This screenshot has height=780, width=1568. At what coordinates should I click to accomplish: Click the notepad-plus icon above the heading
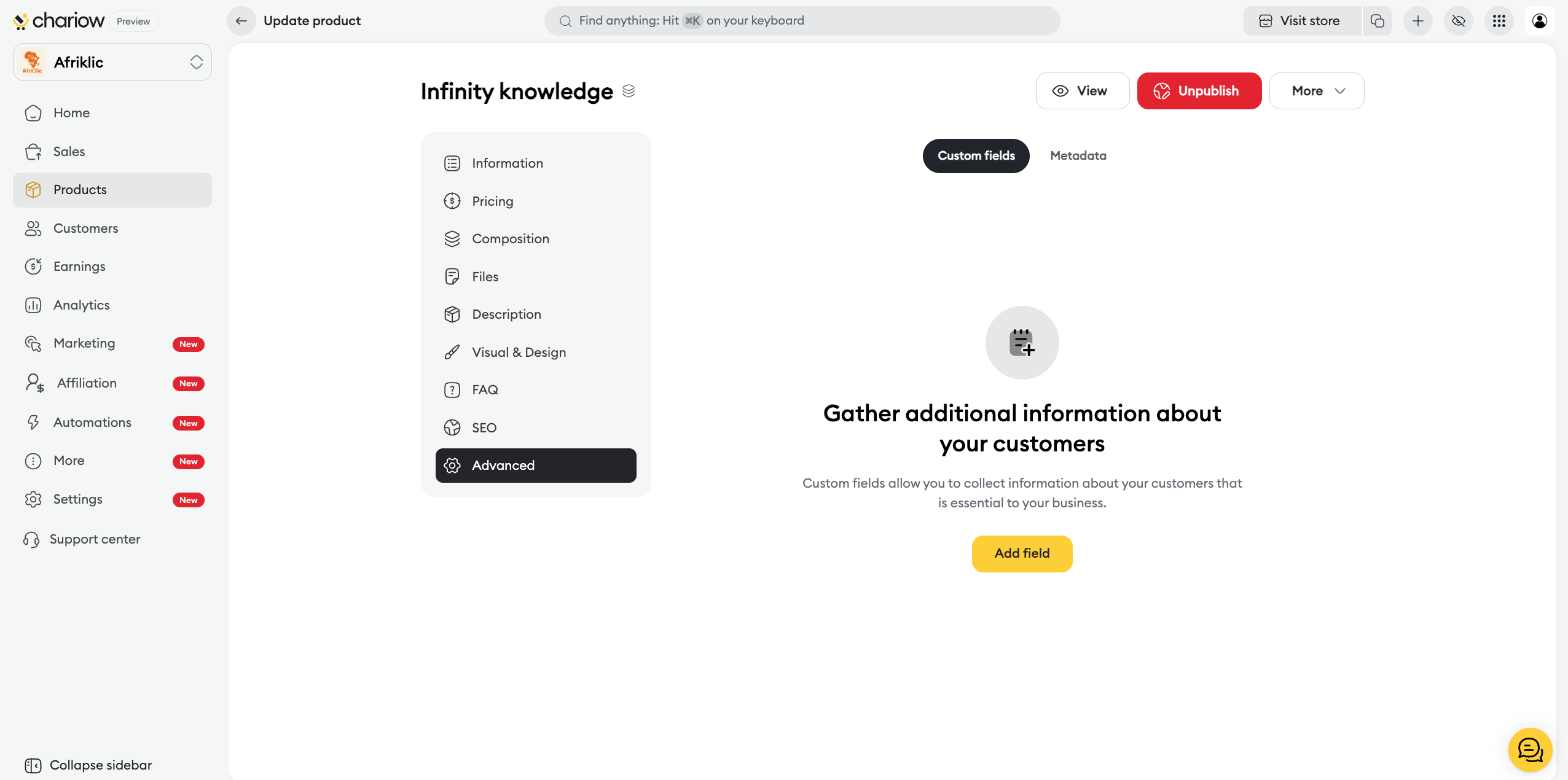[1022, 343]
